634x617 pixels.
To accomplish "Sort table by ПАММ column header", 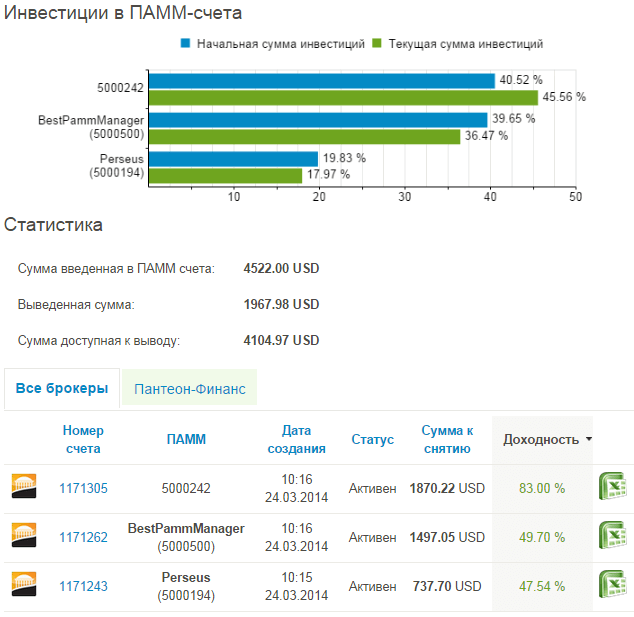I will pyautogui.click(x=186, y=439).
